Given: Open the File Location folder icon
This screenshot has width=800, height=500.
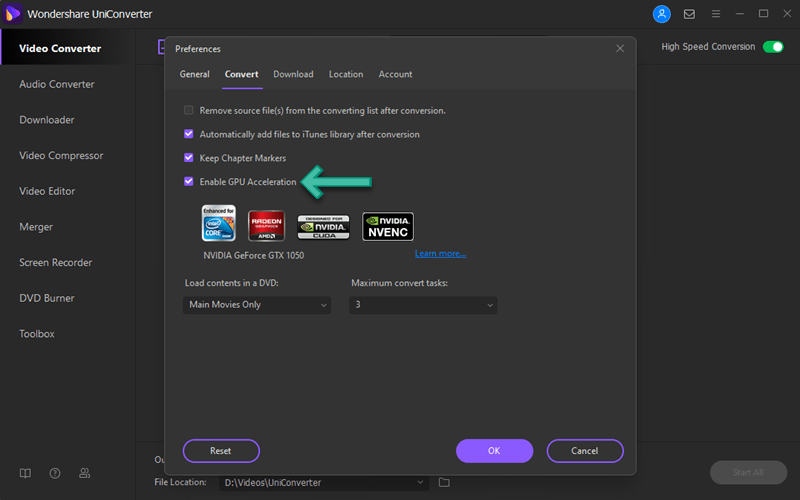Looking at the screenshot, I should [444, 482].
